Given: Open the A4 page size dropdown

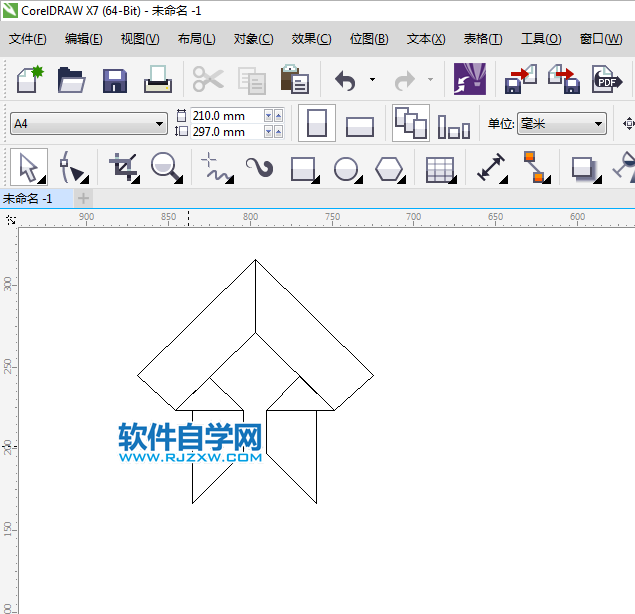Looking at the screenshot, I should point(89,124).
